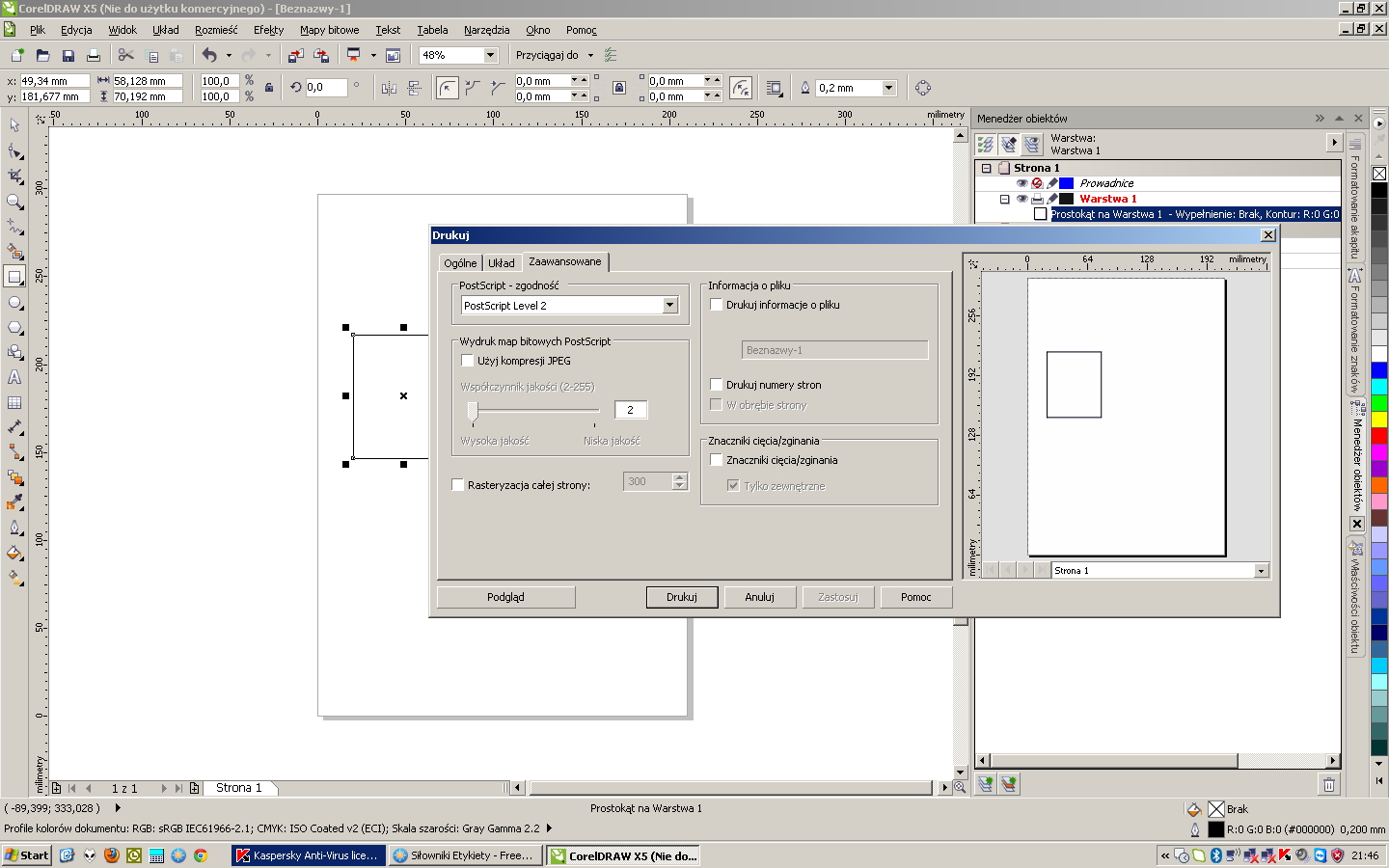Click the Cut scissors icon
Image resolution: width=1389 pixels, height=868 pixels.
coord(125,56)
